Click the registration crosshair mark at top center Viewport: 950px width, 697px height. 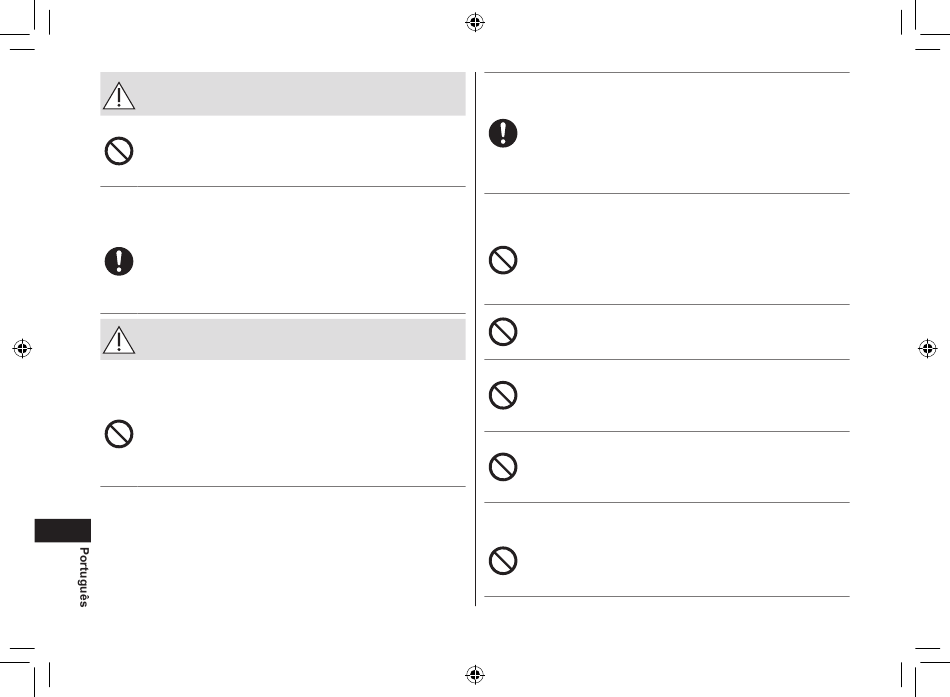point(475,22)
